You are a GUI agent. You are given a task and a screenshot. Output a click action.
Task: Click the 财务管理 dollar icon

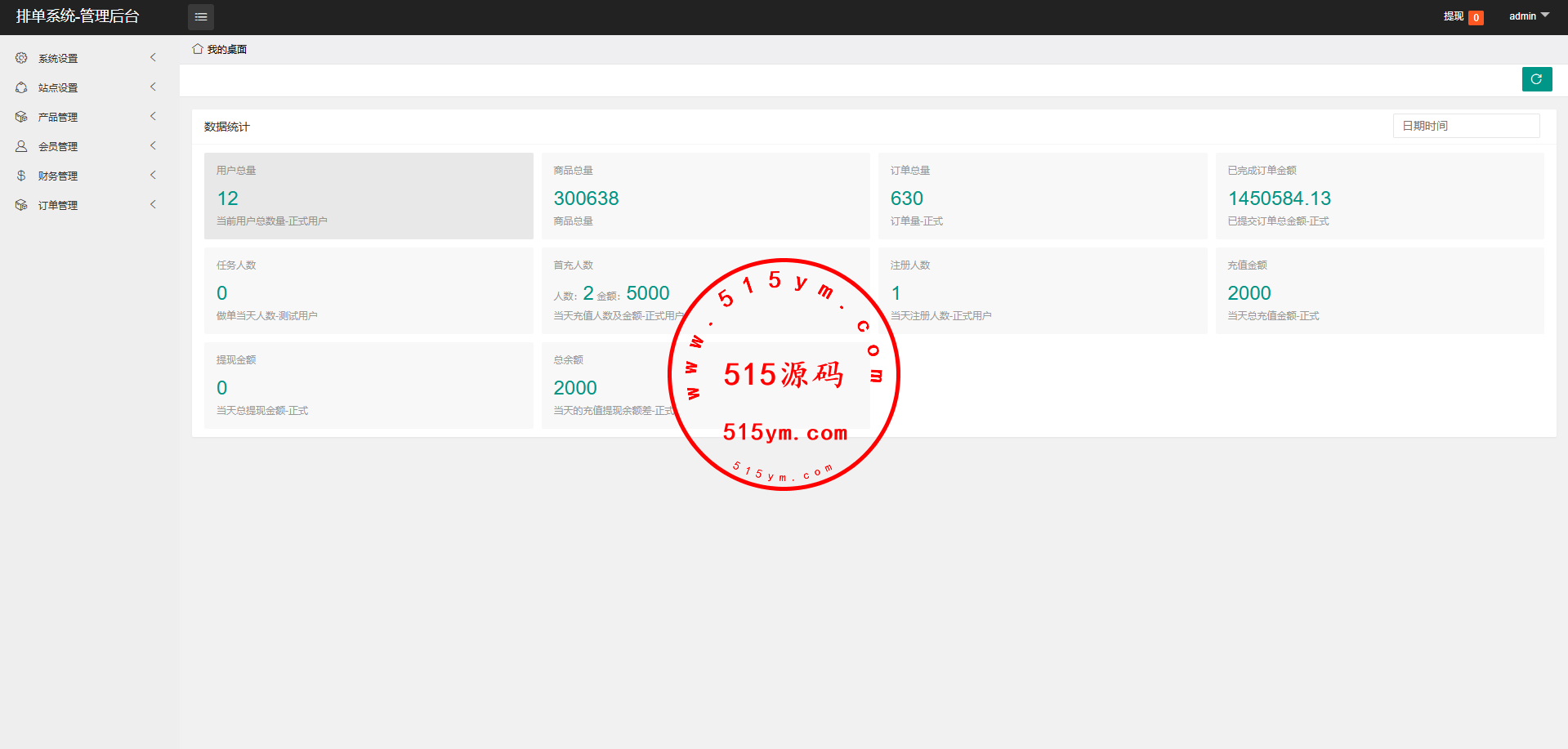pyautogui.click(x=21, y=176)
